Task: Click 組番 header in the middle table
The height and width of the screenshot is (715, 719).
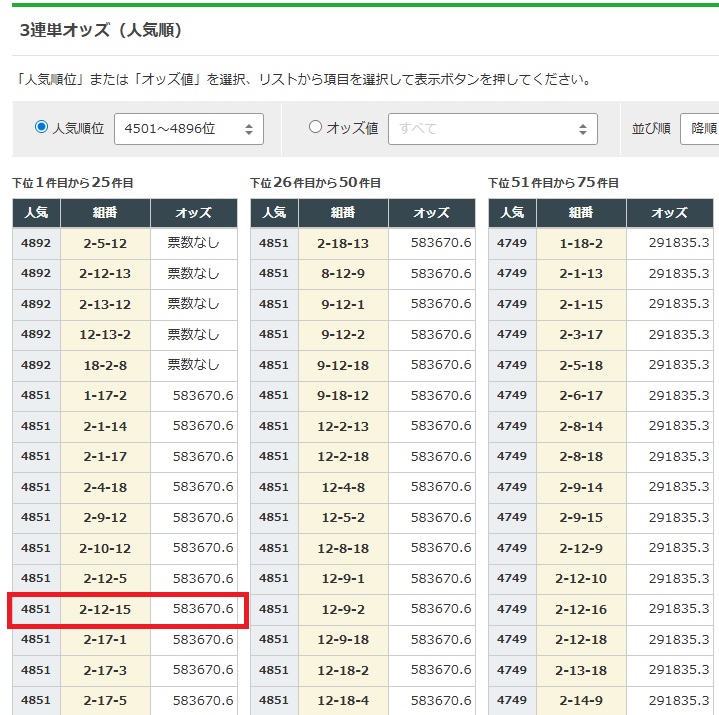Action: (x=343, y=213)
